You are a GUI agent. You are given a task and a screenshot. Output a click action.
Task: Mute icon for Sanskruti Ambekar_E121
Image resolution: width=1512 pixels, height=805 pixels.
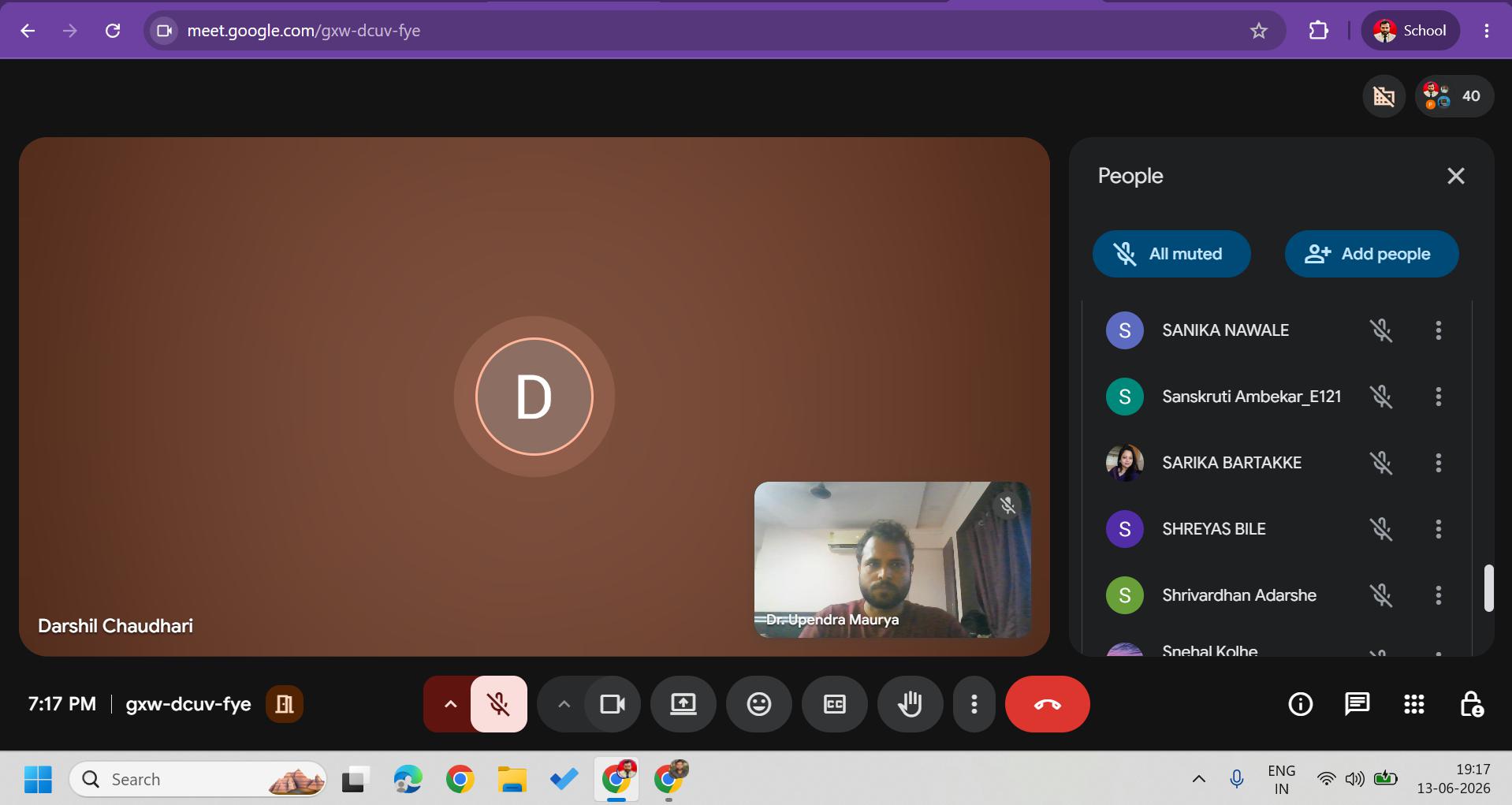pyautogui.click(x=1380, y=397)
